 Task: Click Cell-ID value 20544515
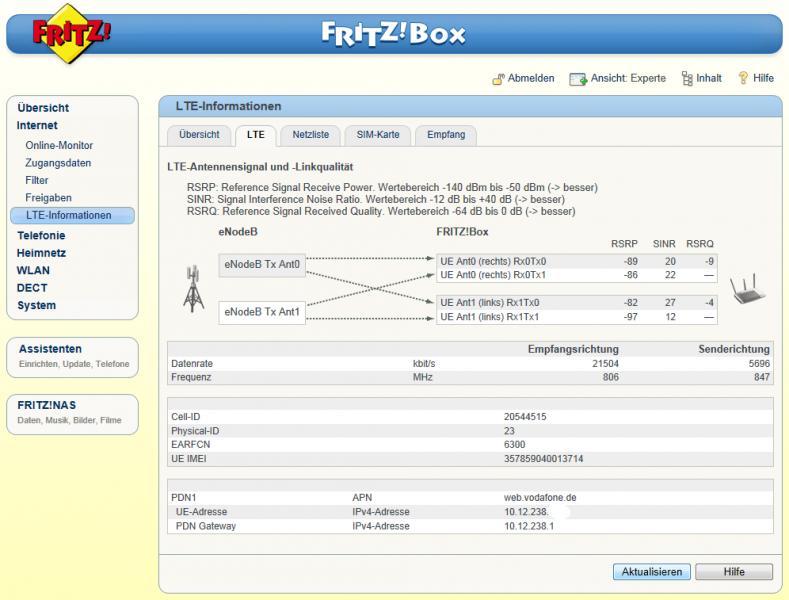pos(525,417)
